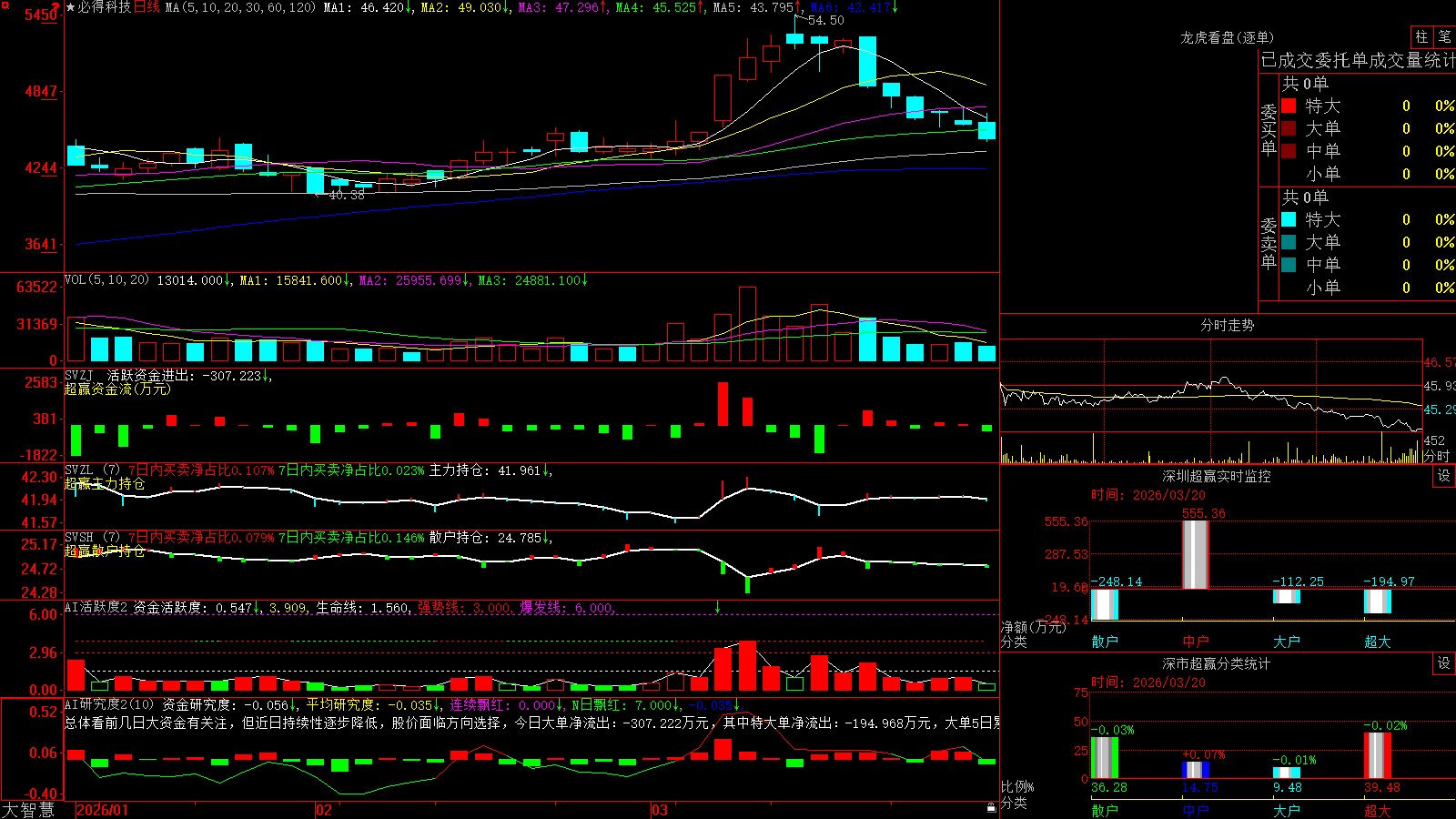Click the 委买单 section label
The height and width of the screenshot is (819, 1456).
point(1269,129)
